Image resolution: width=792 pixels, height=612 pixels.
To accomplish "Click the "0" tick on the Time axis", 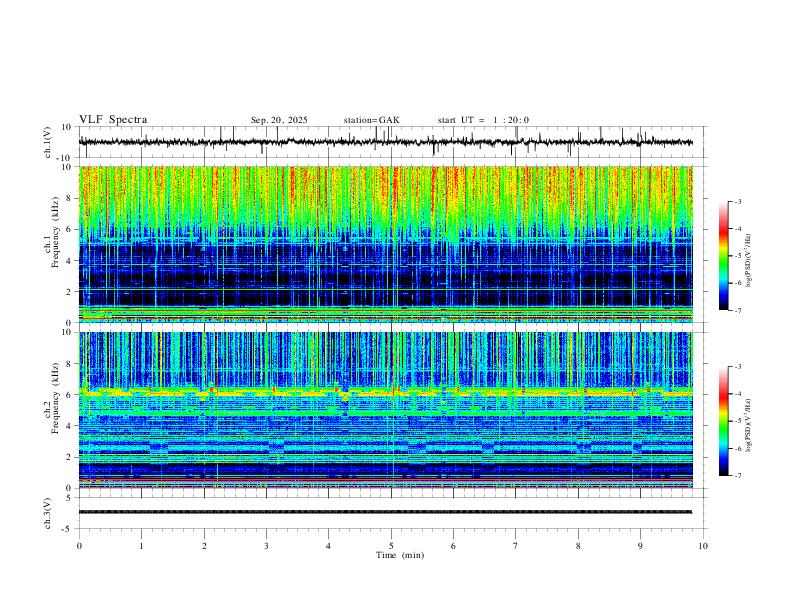I will [79, 546].
